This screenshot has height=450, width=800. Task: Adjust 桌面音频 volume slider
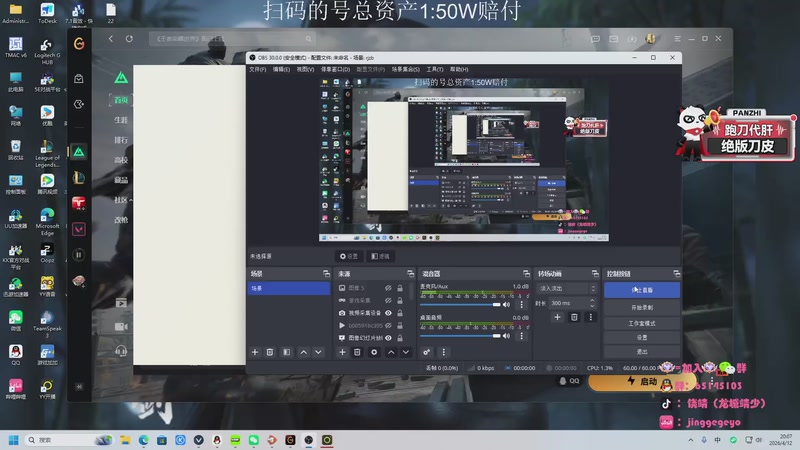460,336
